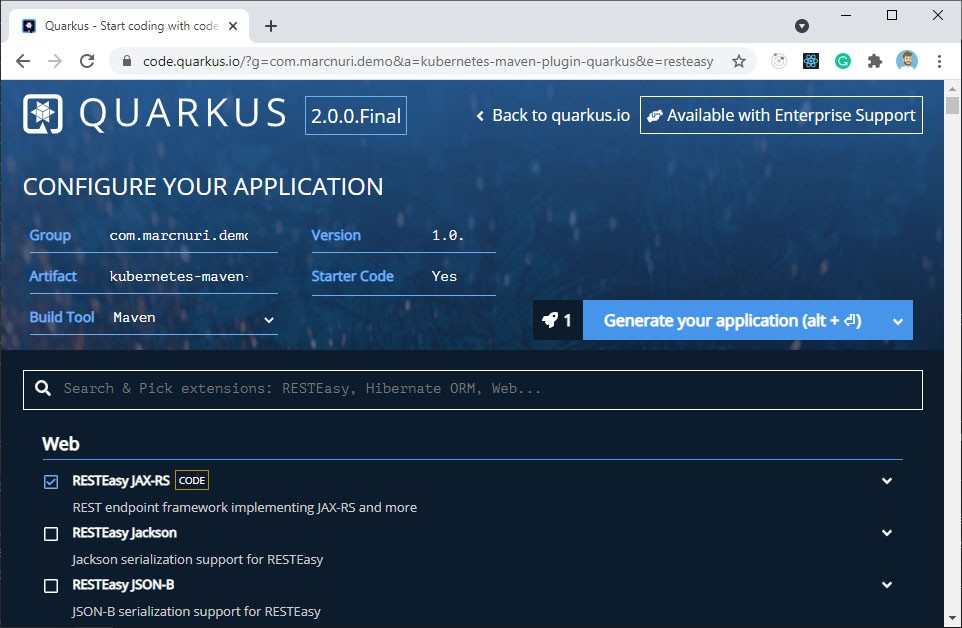View site information padlock icon
This screenshot has height=628, width=962.
point(127,61)
